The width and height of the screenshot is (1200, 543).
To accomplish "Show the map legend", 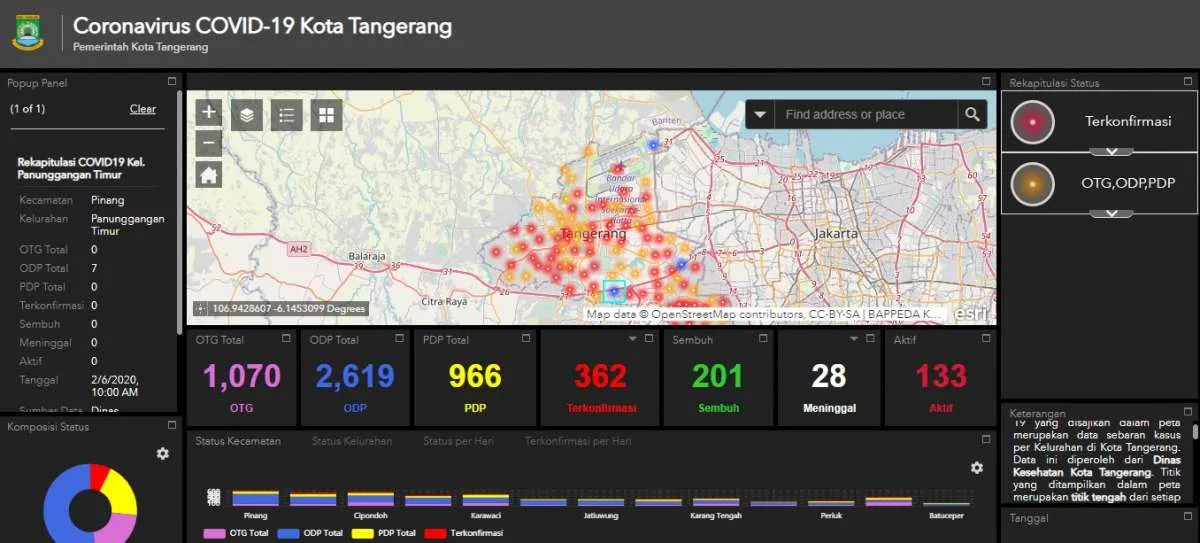I will 287,115.
